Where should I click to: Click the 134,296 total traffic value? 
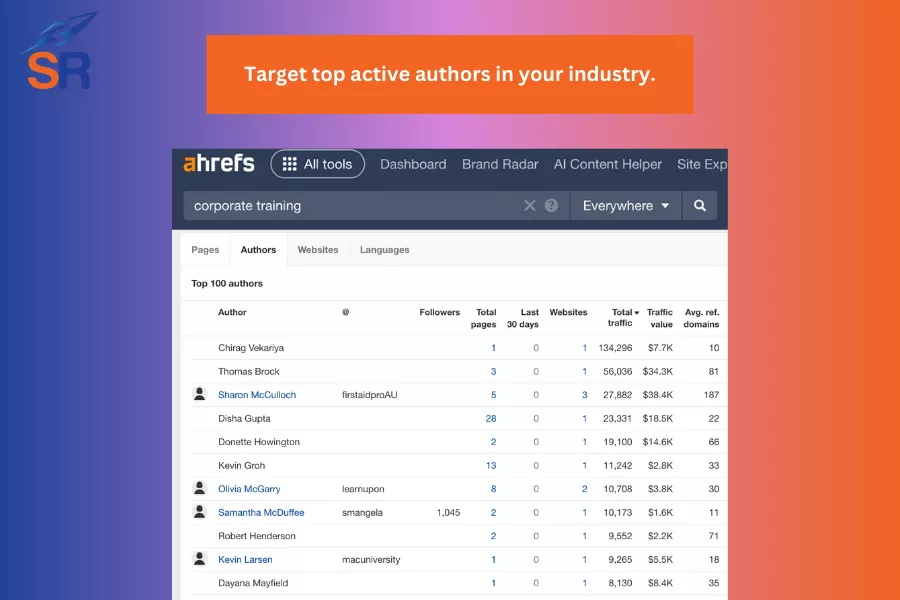[615, 348]
